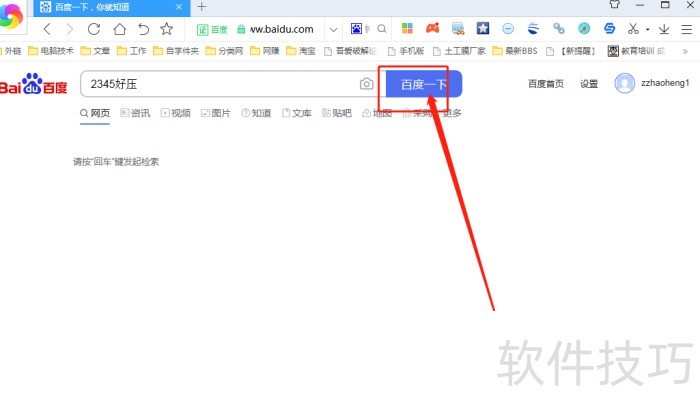
Task: Click the chain link extension icon
Action: click(x=558, y=29)
